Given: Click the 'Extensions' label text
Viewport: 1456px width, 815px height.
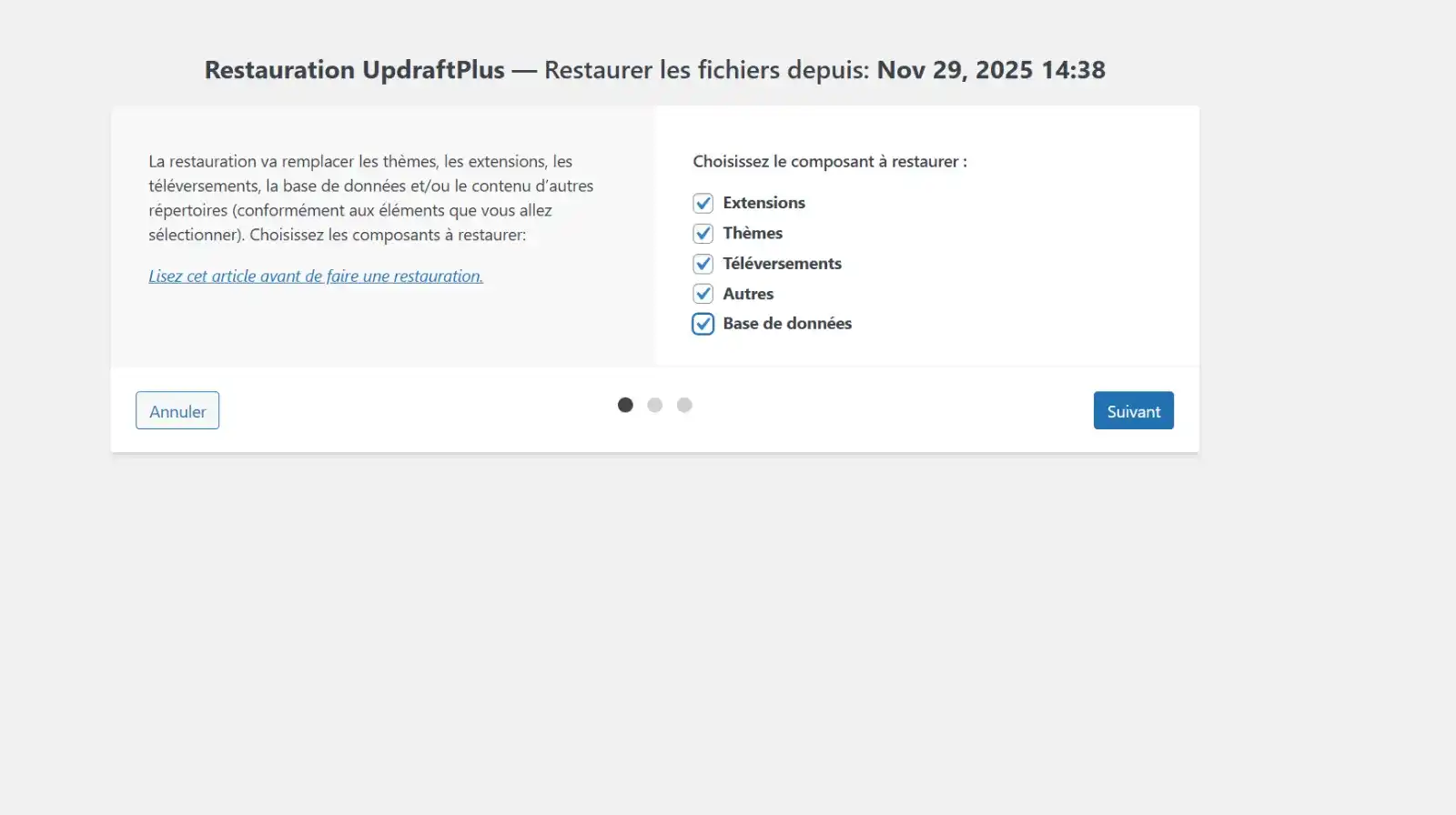Looking at the screenshot, I should click(x=763, y=203).
